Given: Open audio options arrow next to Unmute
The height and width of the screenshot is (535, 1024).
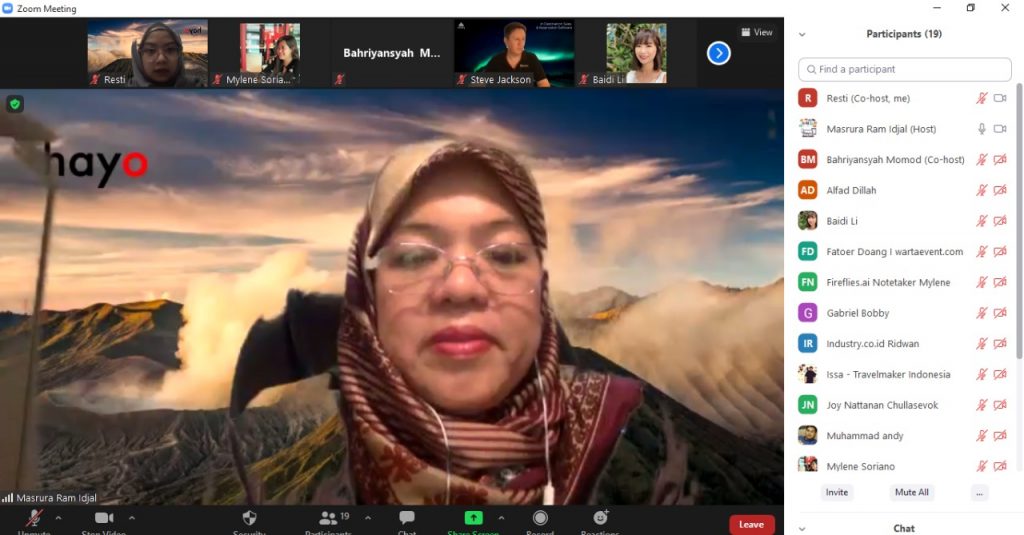Looking at the screenshot, I should click(x=58, y=517).
